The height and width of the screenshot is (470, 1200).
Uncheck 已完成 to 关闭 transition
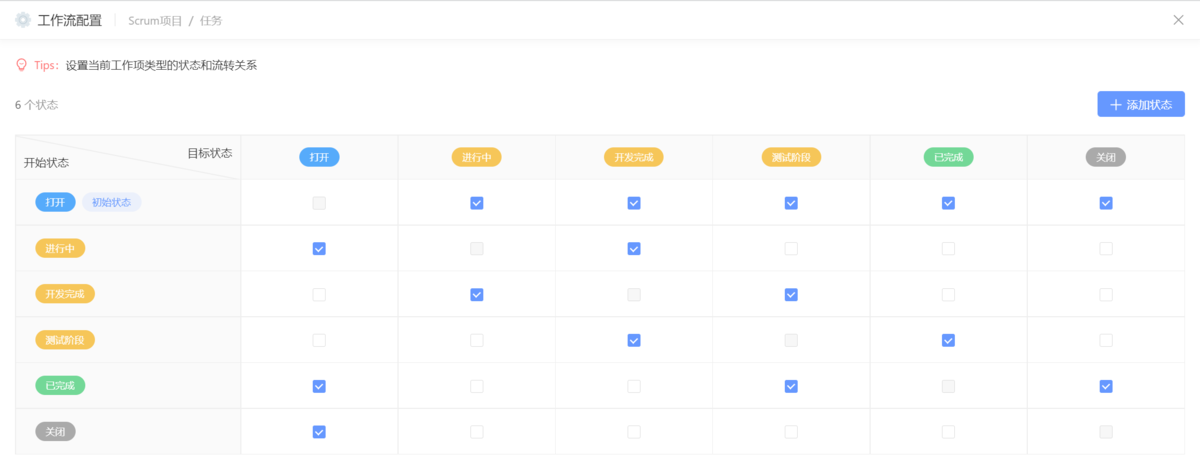click(x=1106, y=386)
